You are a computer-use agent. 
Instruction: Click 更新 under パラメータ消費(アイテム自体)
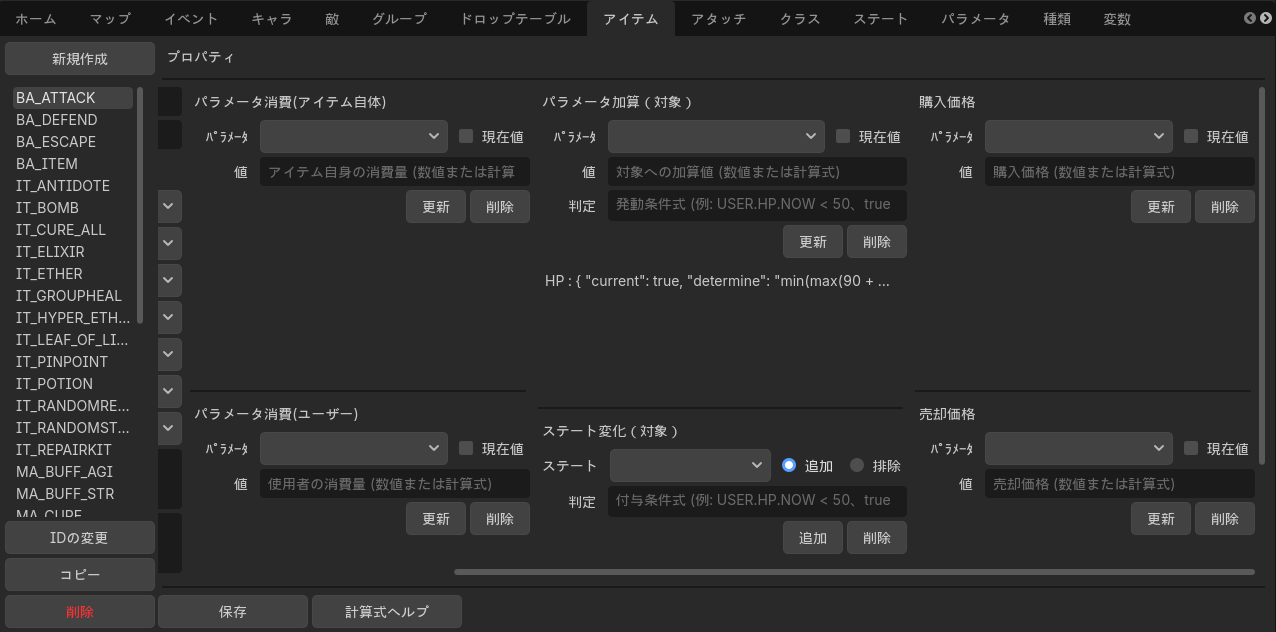[x=436, y=207]
